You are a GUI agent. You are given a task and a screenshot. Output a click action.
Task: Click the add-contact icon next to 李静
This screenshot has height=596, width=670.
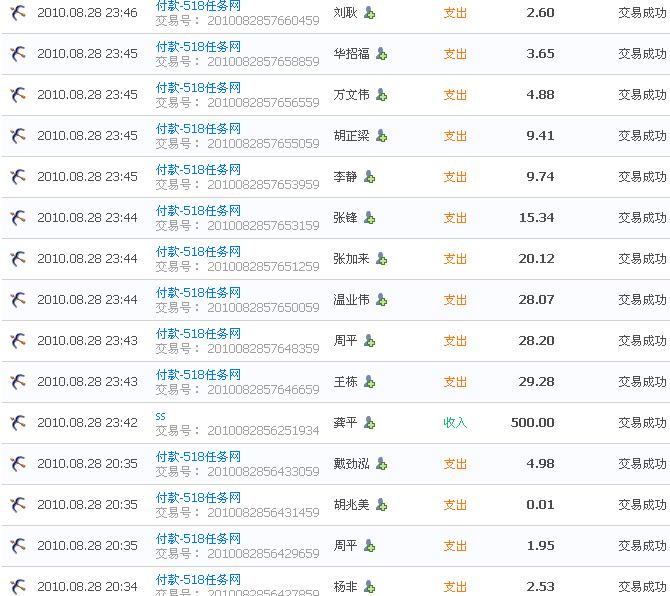pos(369,177)
